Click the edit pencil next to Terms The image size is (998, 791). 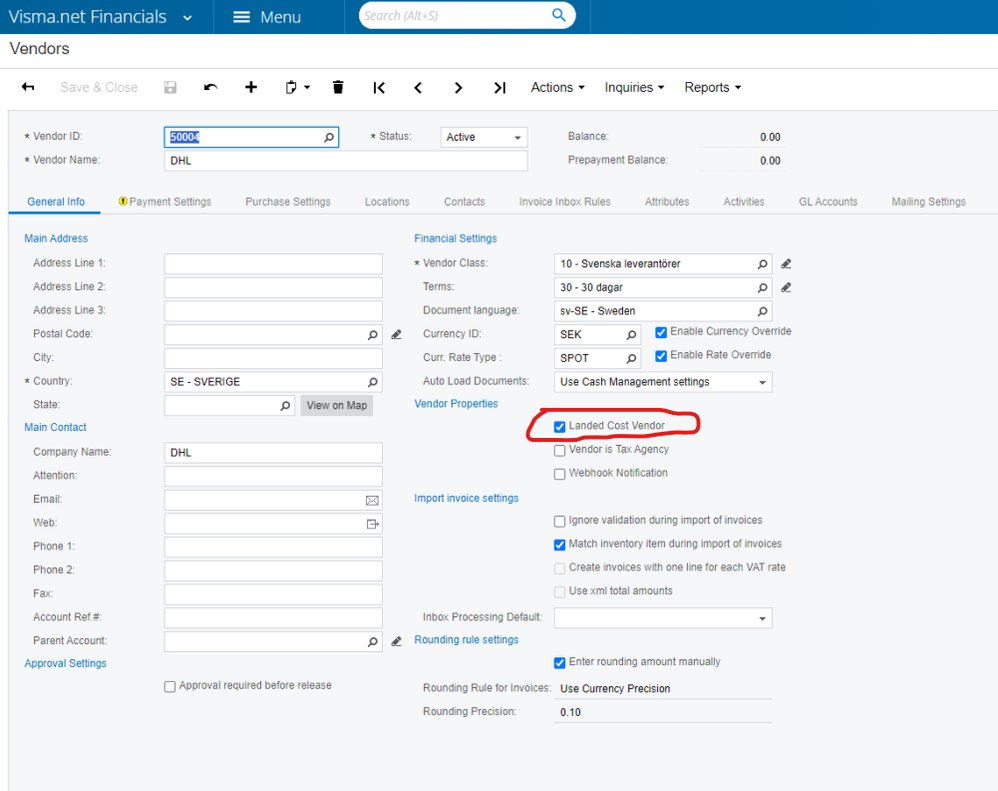tap(786, 287)
